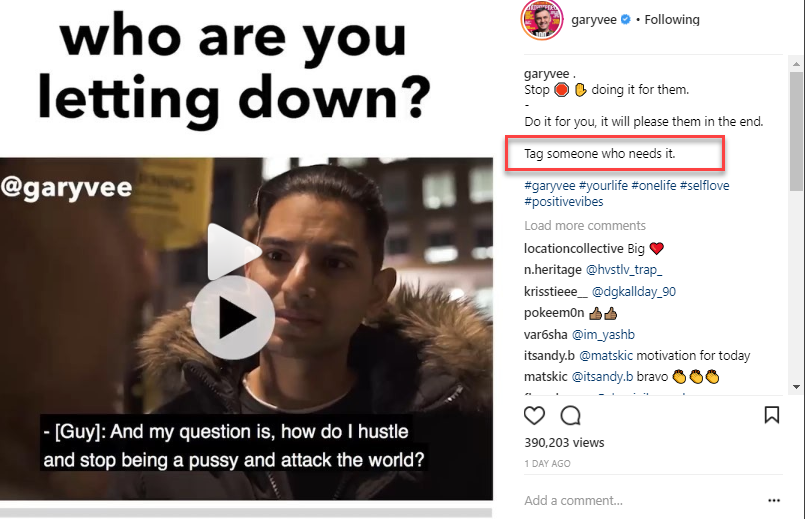Visit @dgkallday_90 mentioned profile
The width and height of the screenshot is (805, 519).
[634, 292]
